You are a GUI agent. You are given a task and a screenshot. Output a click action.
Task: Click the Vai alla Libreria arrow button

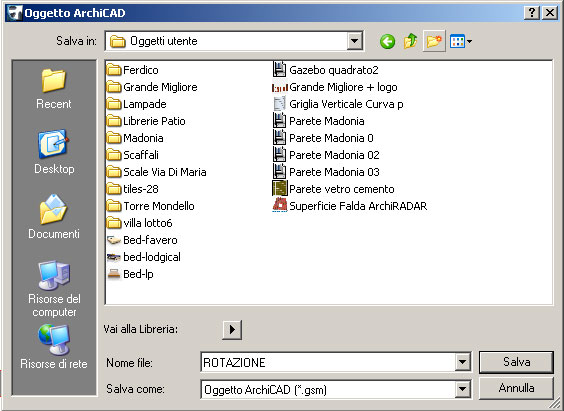click(232, 329)
